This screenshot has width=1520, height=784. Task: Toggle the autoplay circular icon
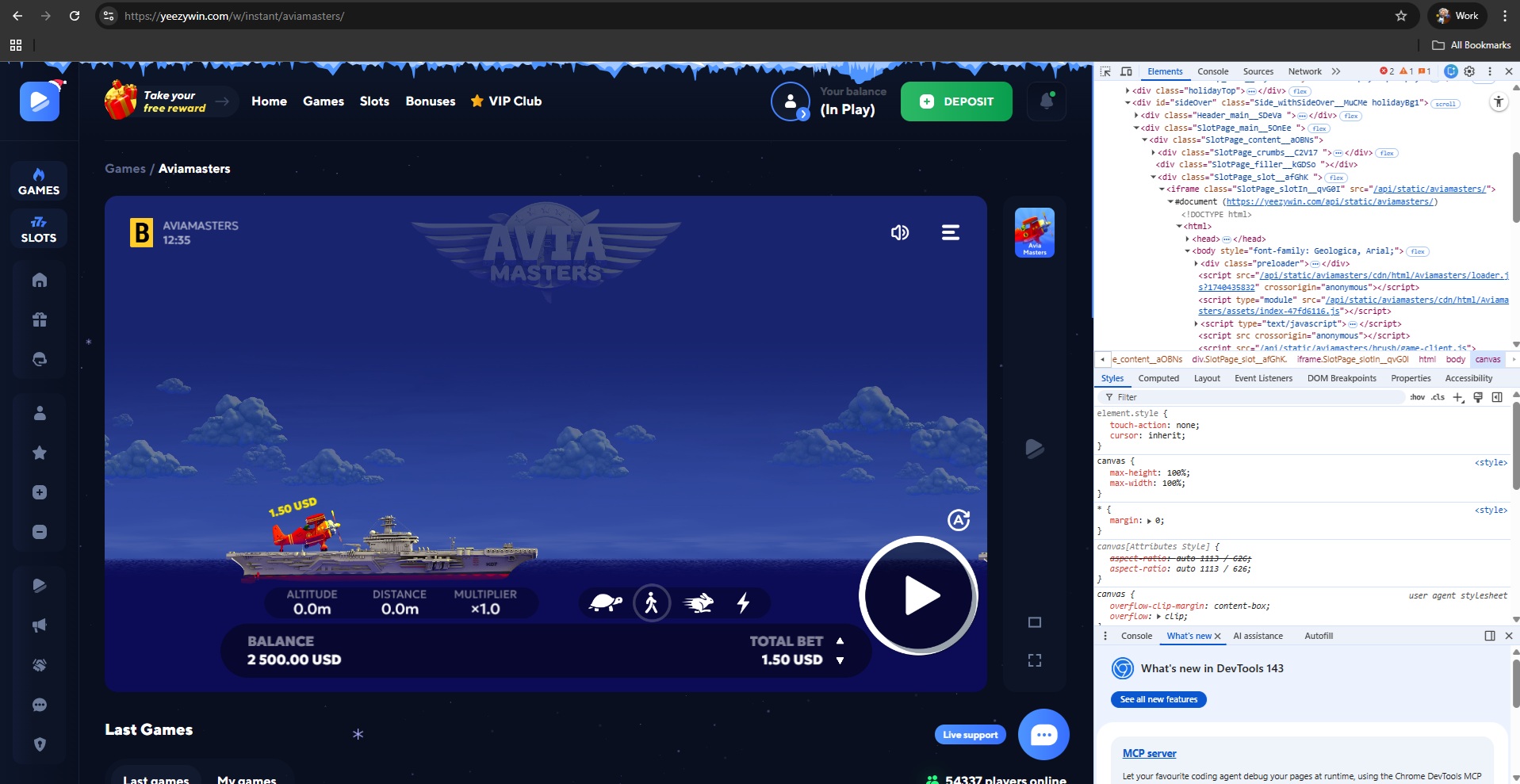point(958,520)
